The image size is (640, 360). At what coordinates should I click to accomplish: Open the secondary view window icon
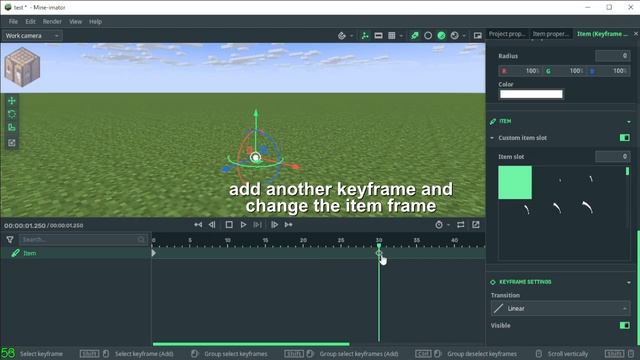point(478,36)
